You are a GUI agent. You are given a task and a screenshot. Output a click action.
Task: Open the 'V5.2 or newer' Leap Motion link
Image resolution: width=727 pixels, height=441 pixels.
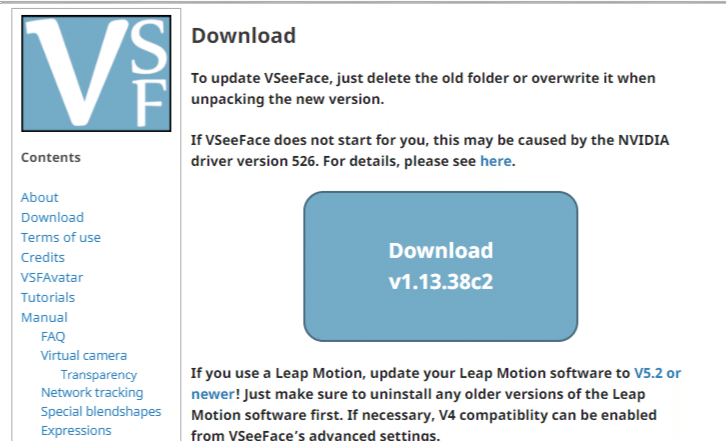(657, 372)
